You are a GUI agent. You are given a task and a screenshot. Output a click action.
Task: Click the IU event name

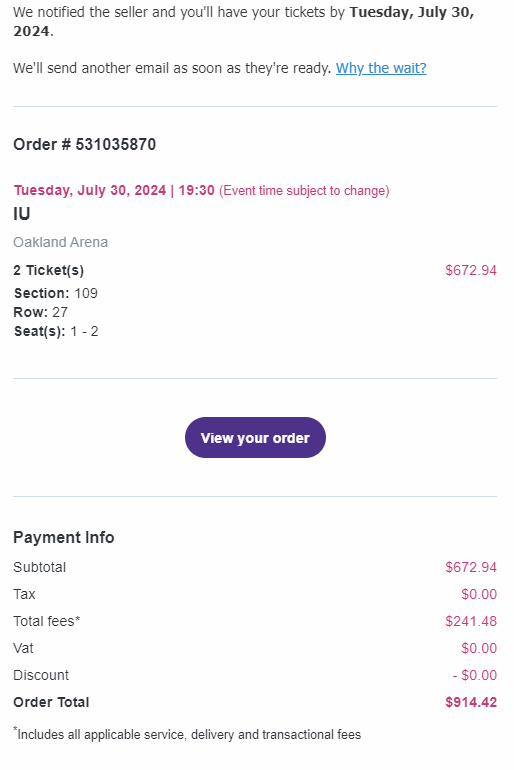pos(22,214)
